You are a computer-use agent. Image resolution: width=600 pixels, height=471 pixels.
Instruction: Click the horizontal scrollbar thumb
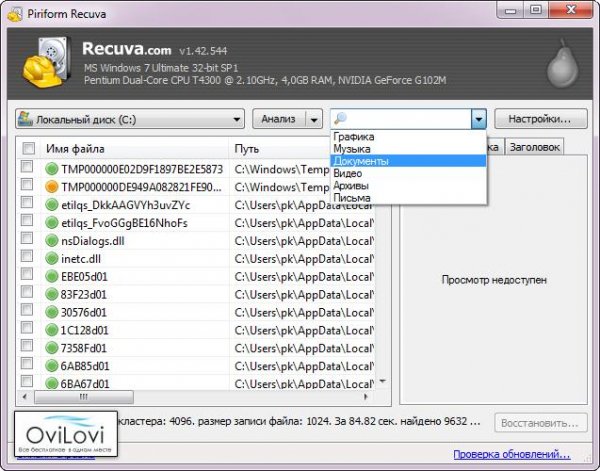click(x=84, y=397)
